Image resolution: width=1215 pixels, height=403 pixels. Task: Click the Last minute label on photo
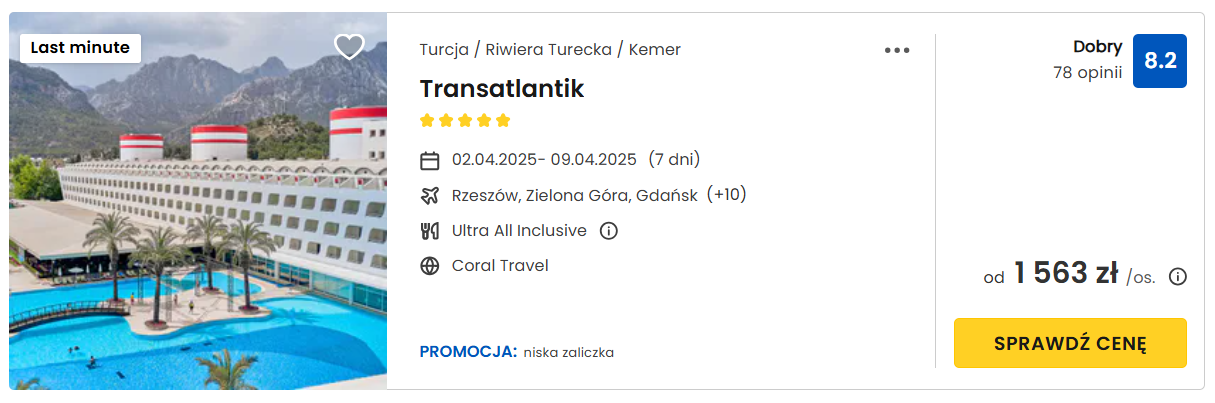click(80, 47)
